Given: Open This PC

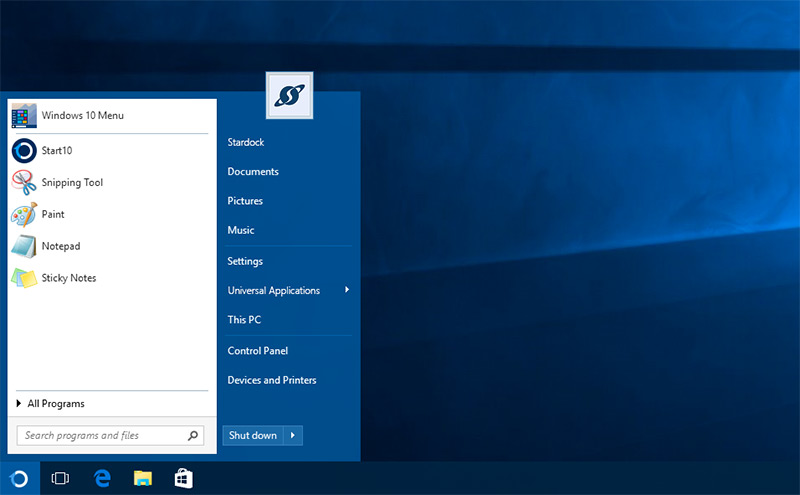Looking at the screenshot, I should [244, 320].
